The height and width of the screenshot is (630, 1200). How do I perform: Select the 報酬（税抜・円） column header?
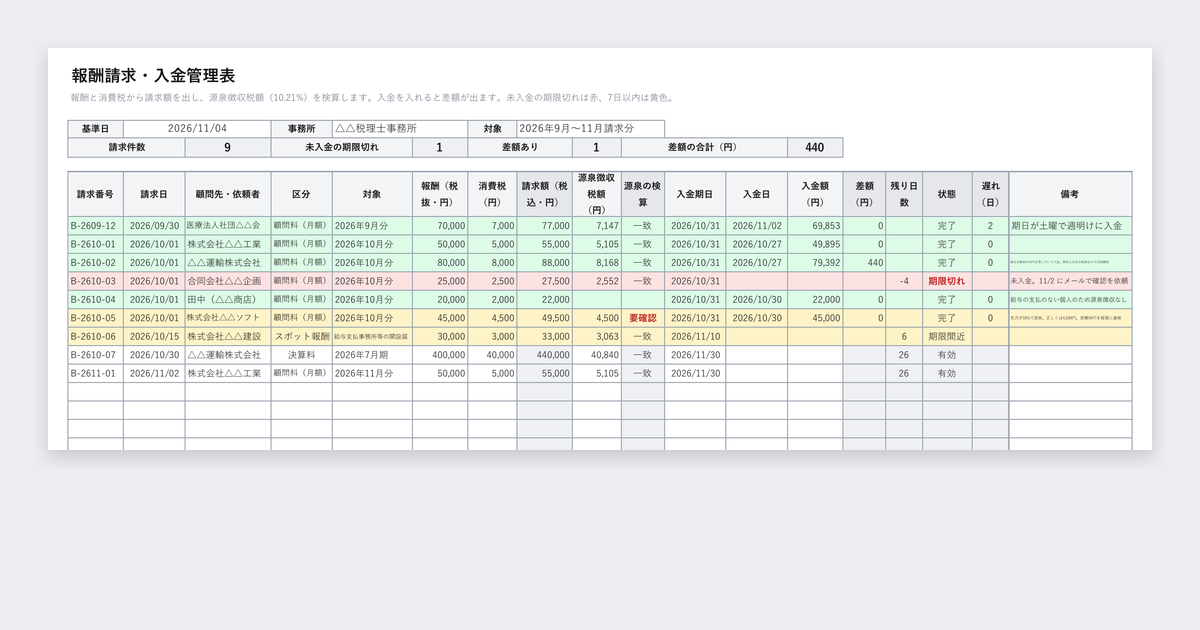(x=440, y=194)
